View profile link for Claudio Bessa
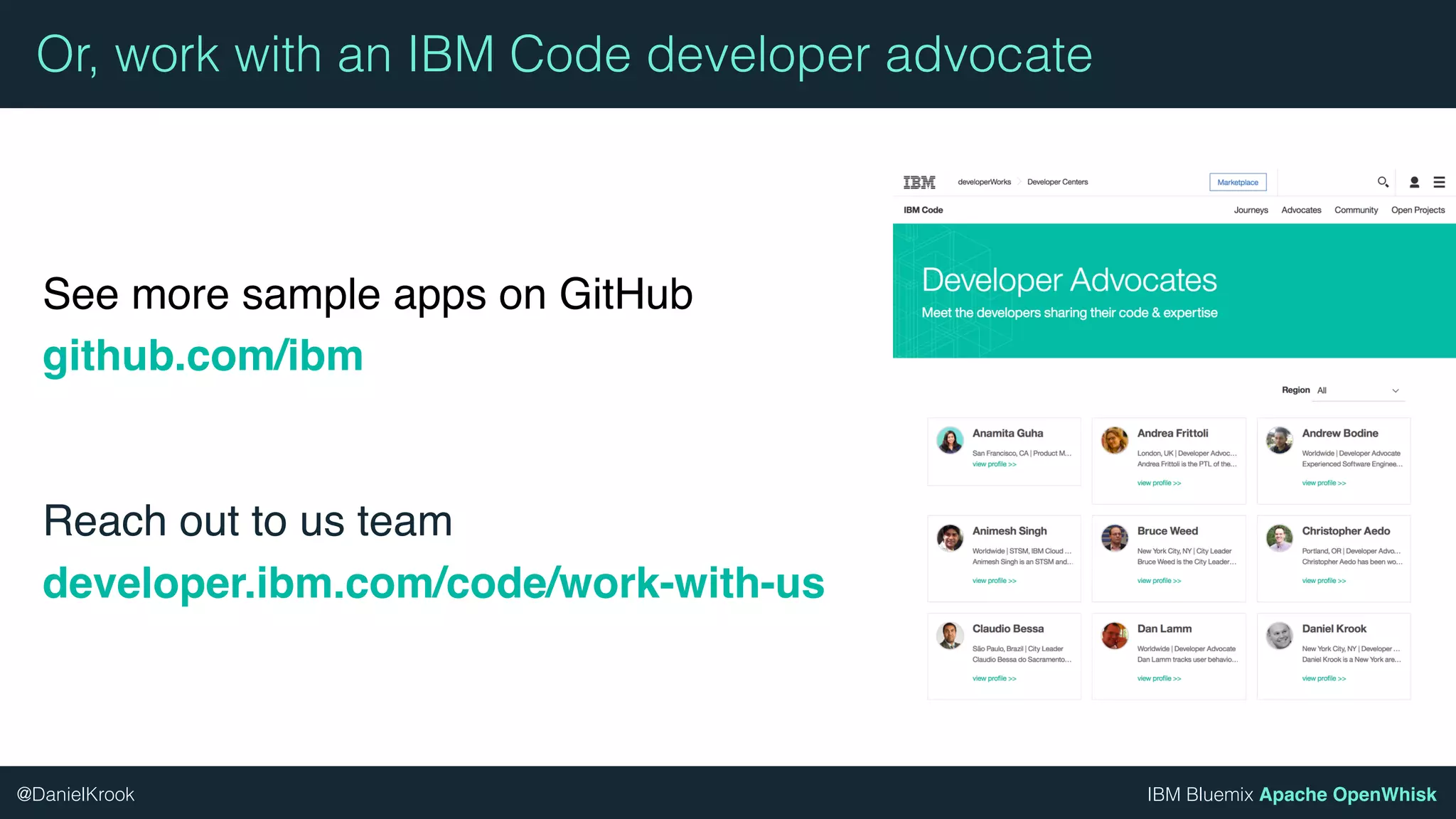The image size is (1456, 819). click(994, 678)
